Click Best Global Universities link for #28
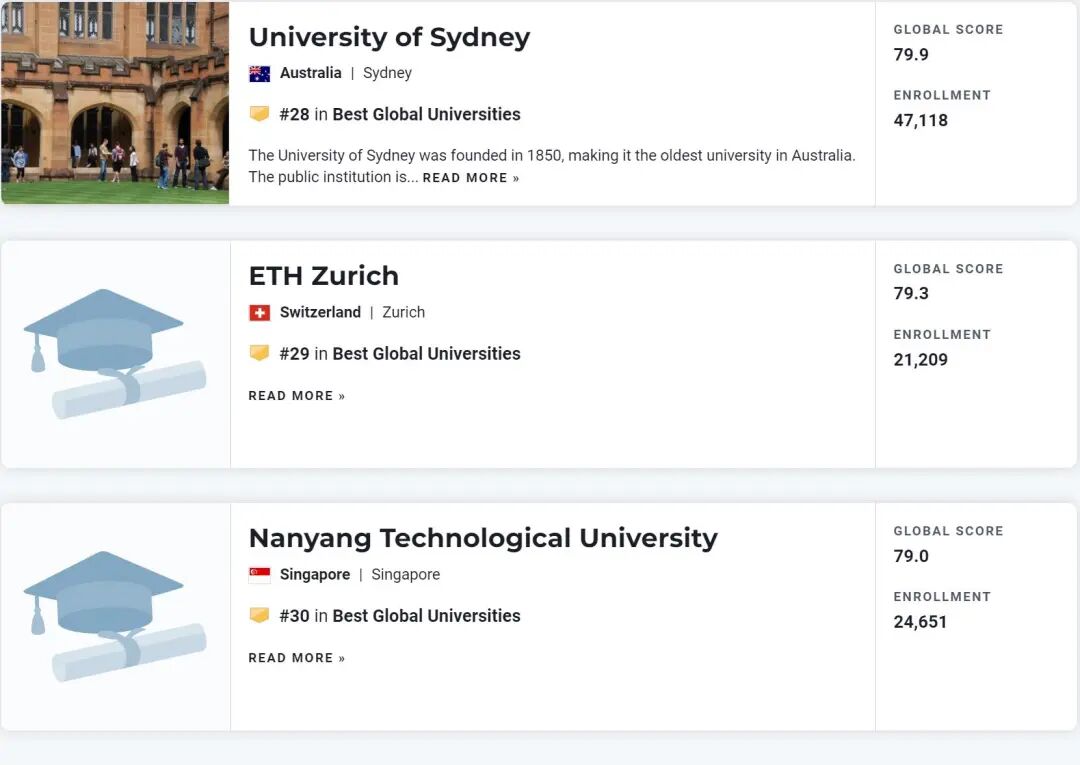 click(426, 114)
